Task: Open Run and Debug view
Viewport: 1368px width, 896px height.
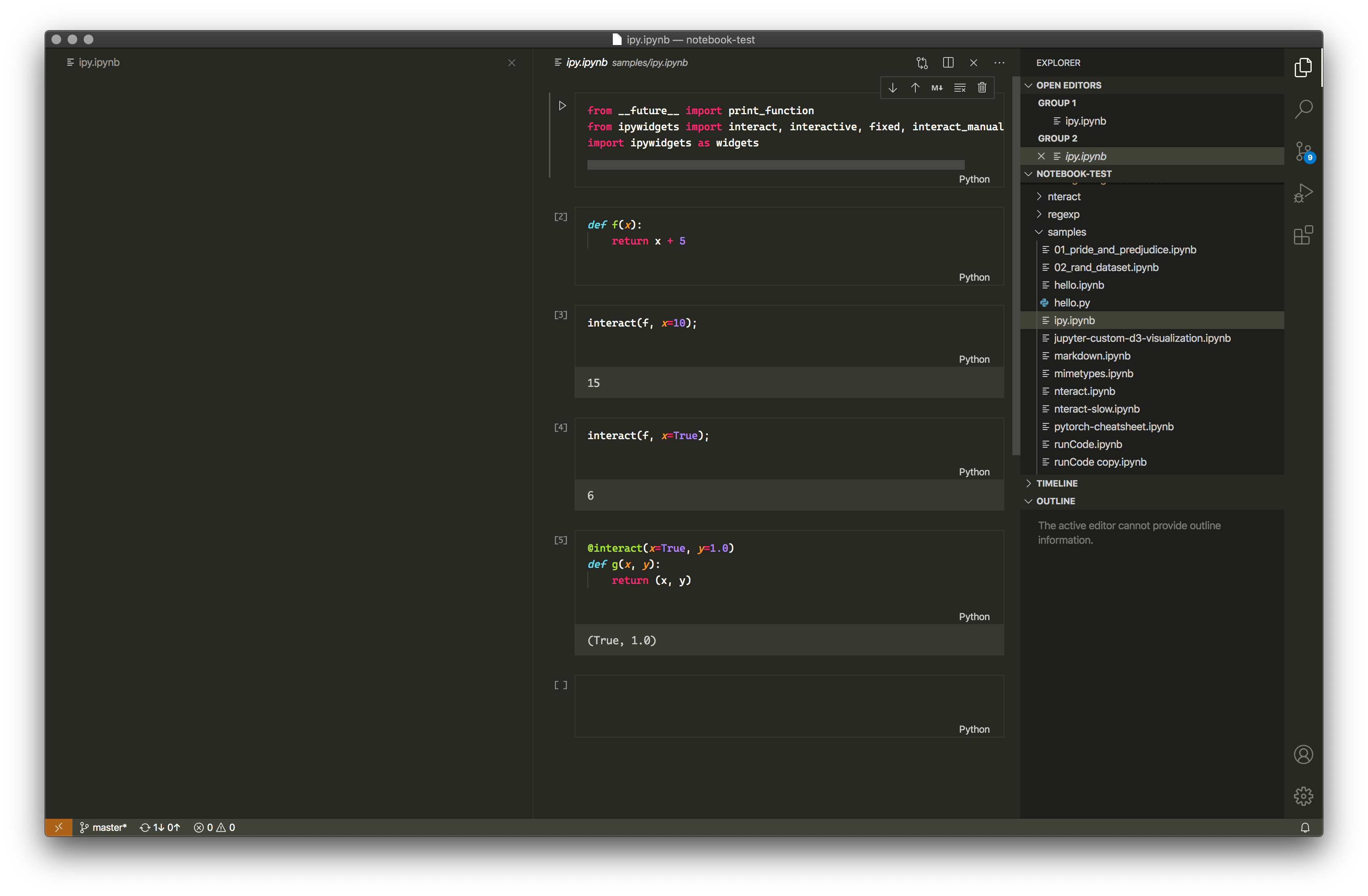Action: tap(1303, 193)
